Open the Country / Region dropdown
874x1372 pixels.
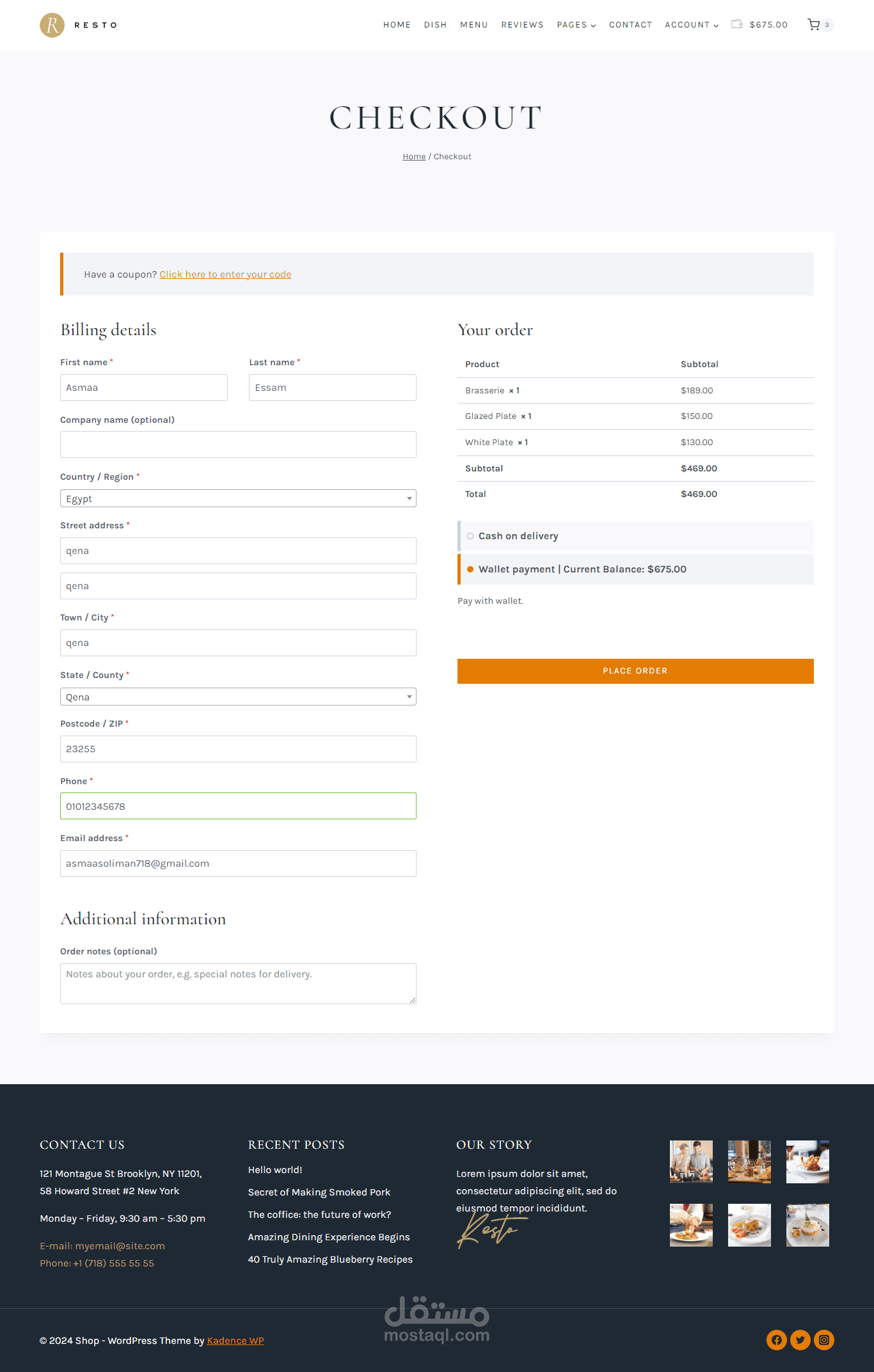pyautogui.click(x=238, y=498)
